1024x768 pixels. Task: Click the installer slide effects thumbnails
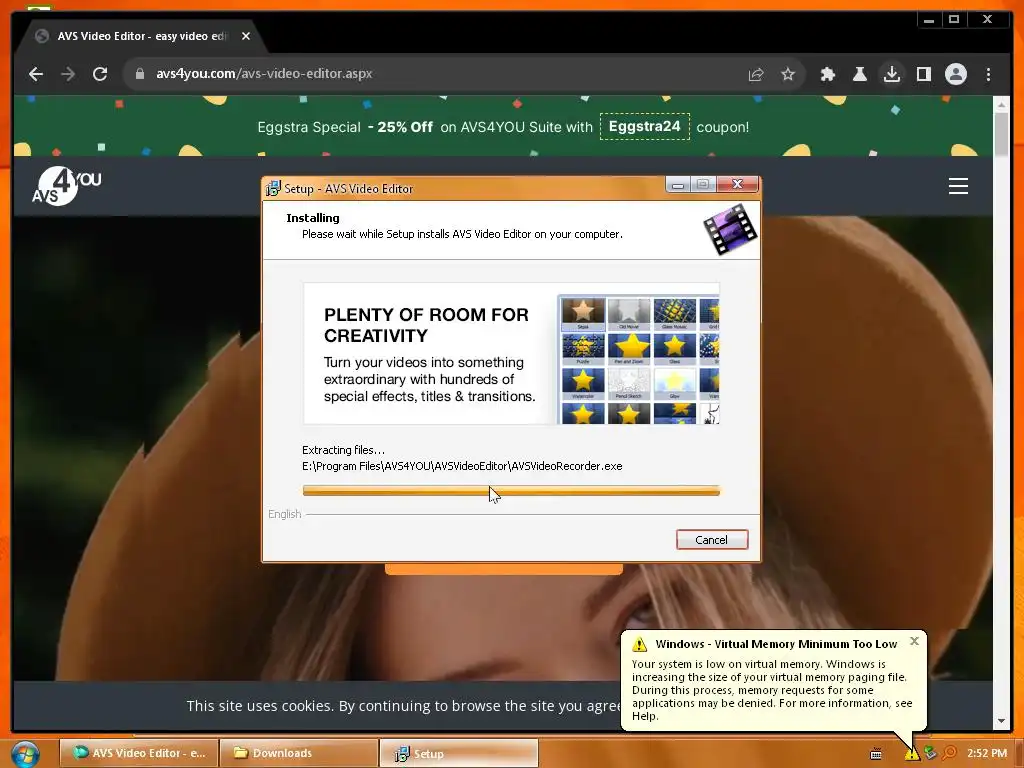[639, 360]
